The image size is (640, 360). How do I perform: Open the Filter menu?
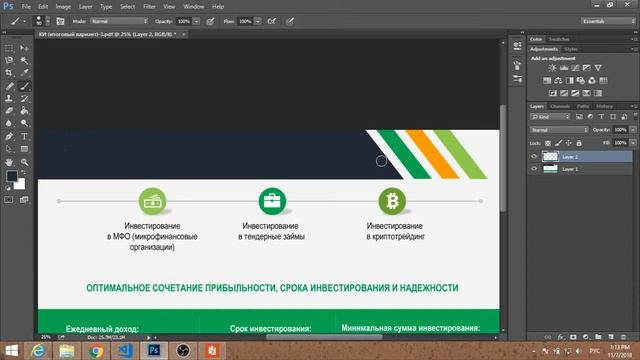tap(149, 7)
